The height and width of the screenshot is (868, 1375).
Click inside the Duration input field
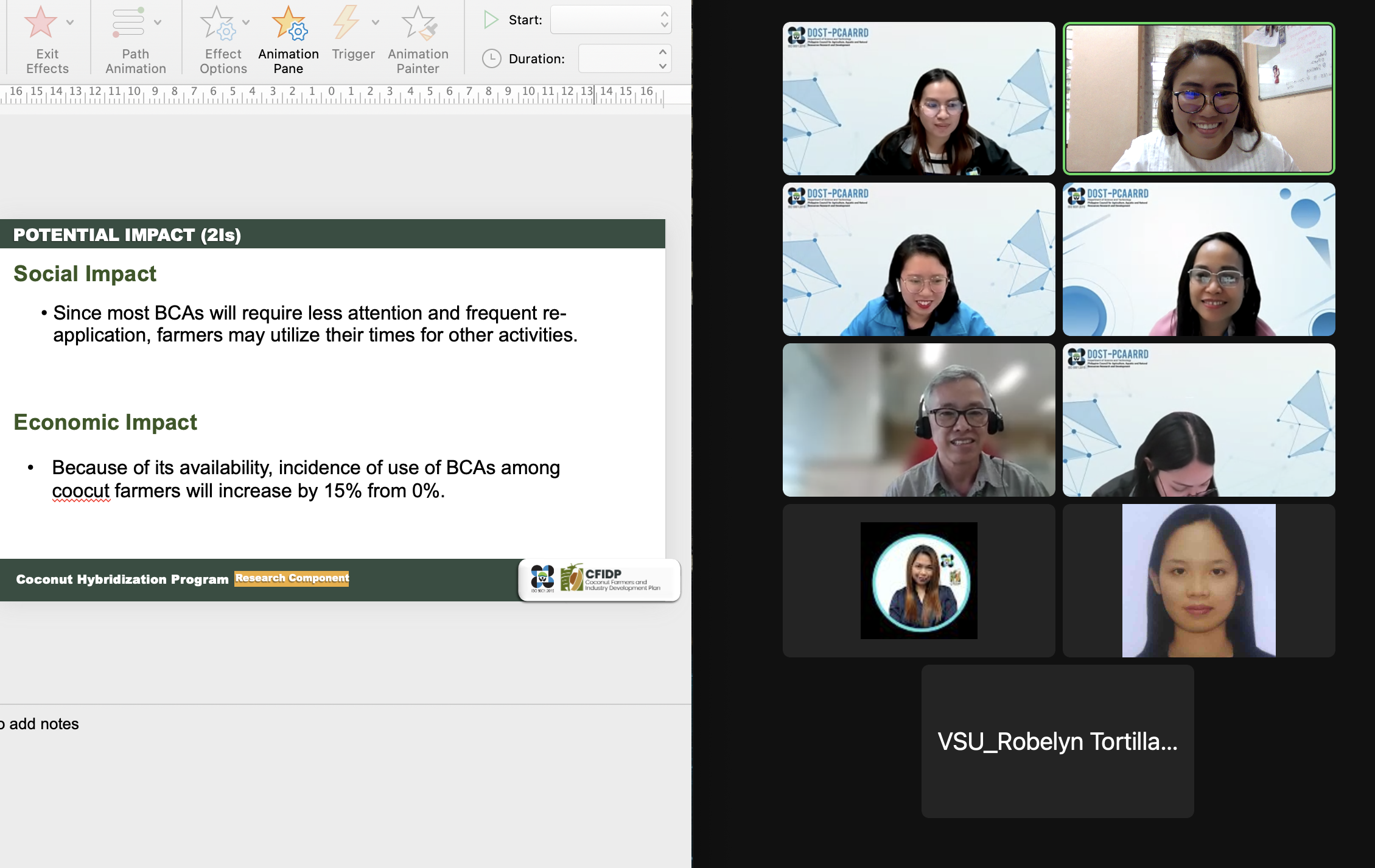[616, 58]
